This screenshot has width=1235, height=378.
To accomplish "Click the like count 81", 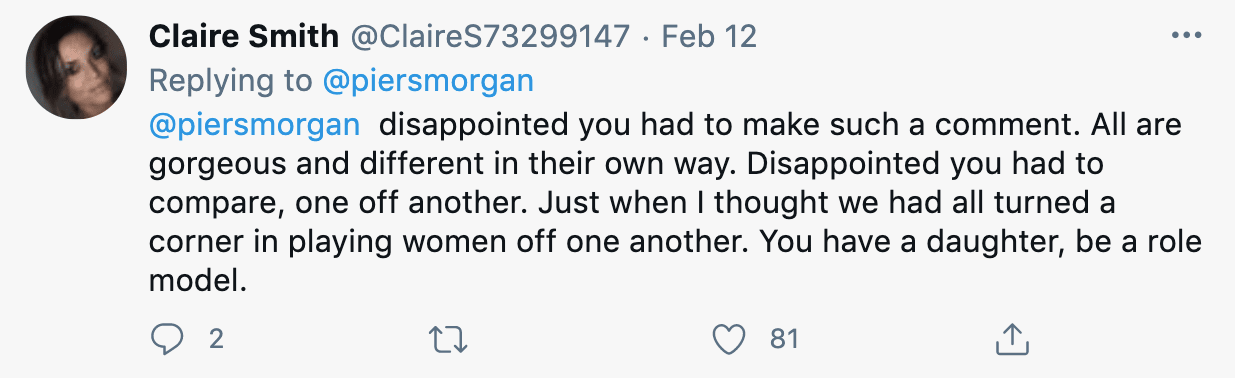I will click(x=785, y=339).
